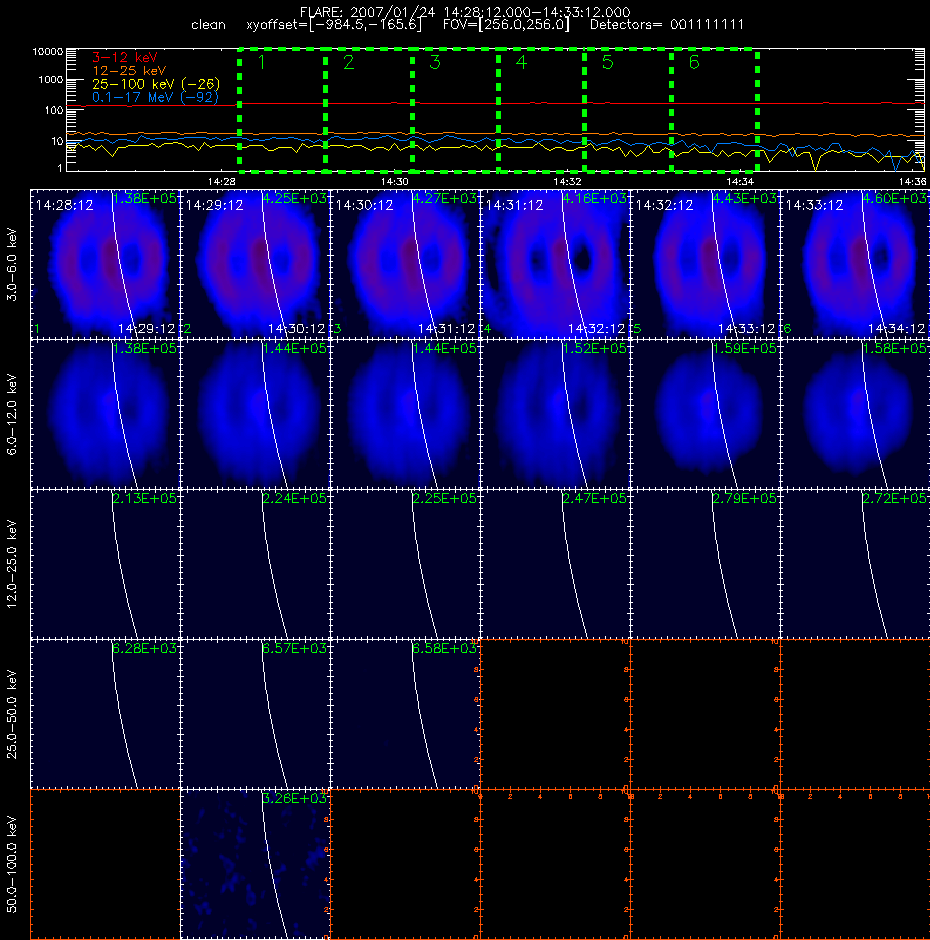
Task: Select interval number 2 in the light curve
Action: tap(348, 62)
